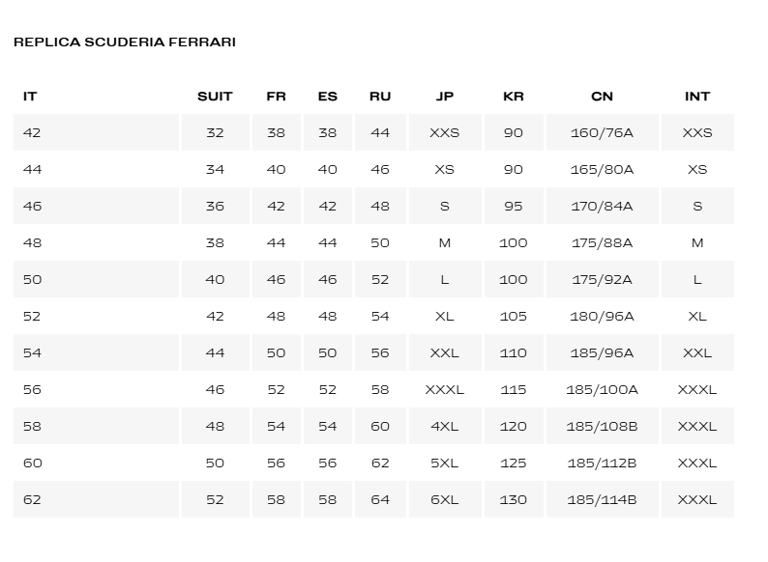Click the 160/76A size cell
The width and height of the screenshot is (768, 562).
[602, 133]
